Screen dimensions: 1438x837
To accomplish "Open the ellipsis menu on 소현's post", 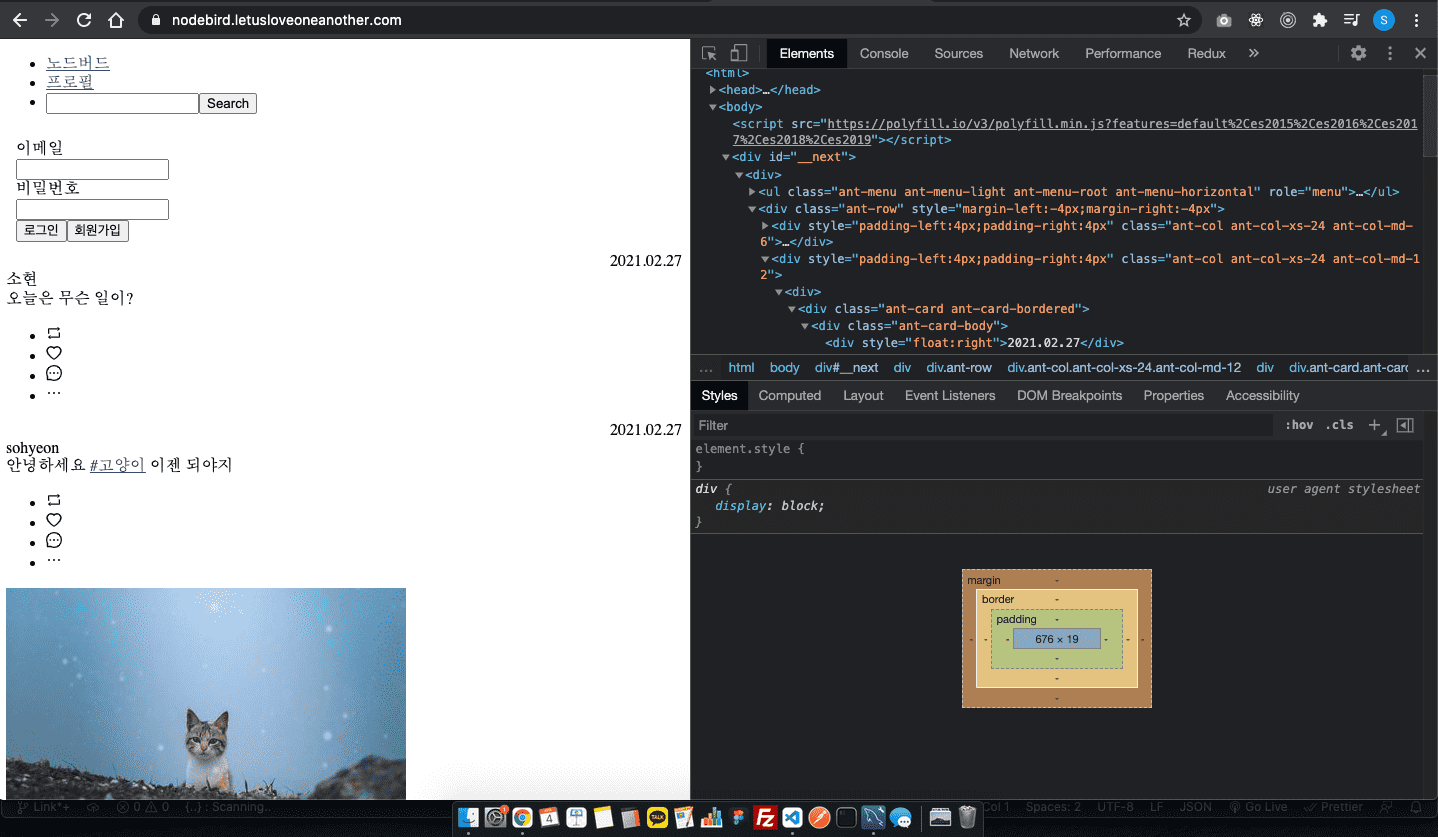I will coord(54,393).
